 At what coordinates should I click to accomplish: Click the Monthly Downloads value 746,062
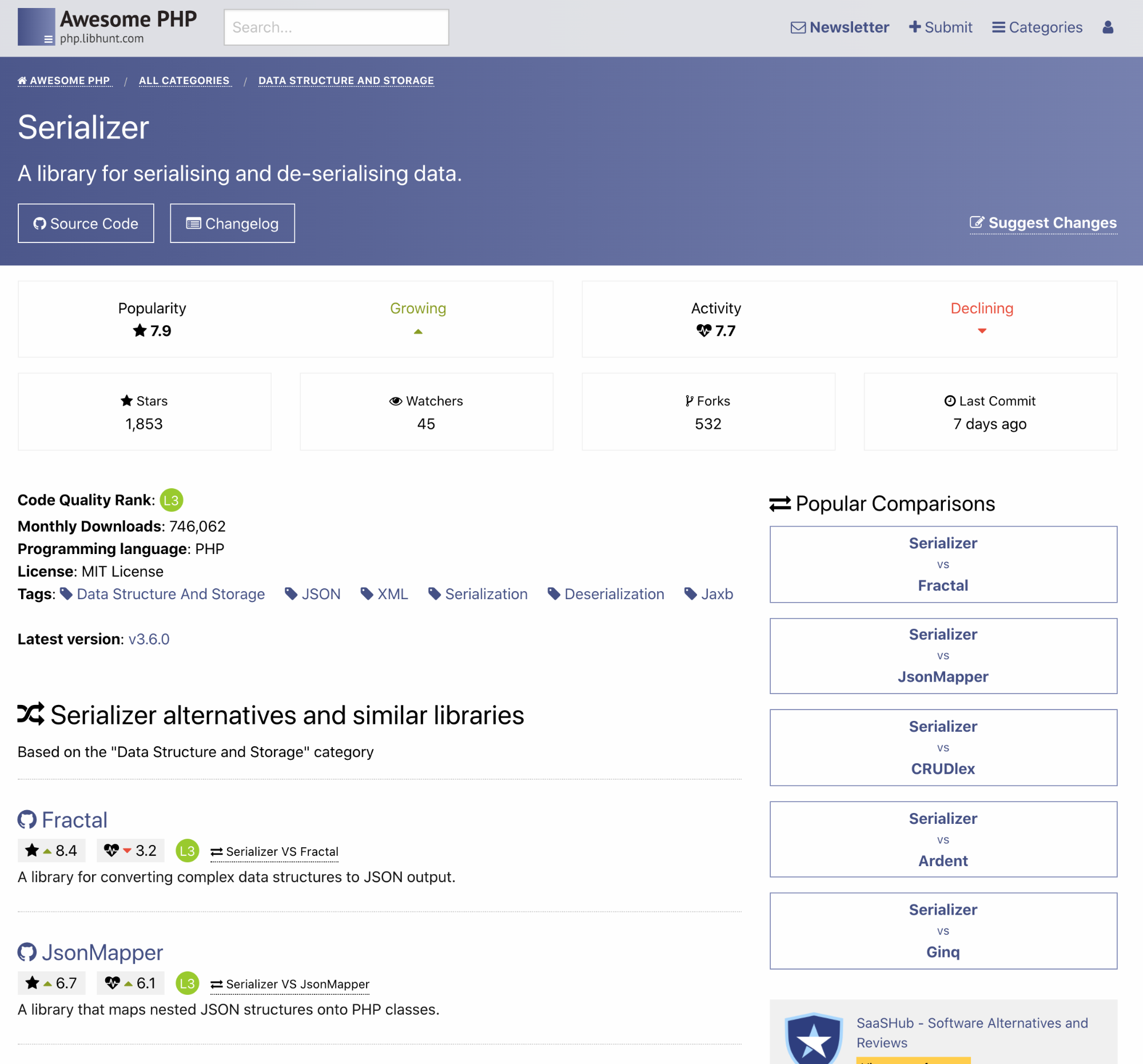point(197,526)
